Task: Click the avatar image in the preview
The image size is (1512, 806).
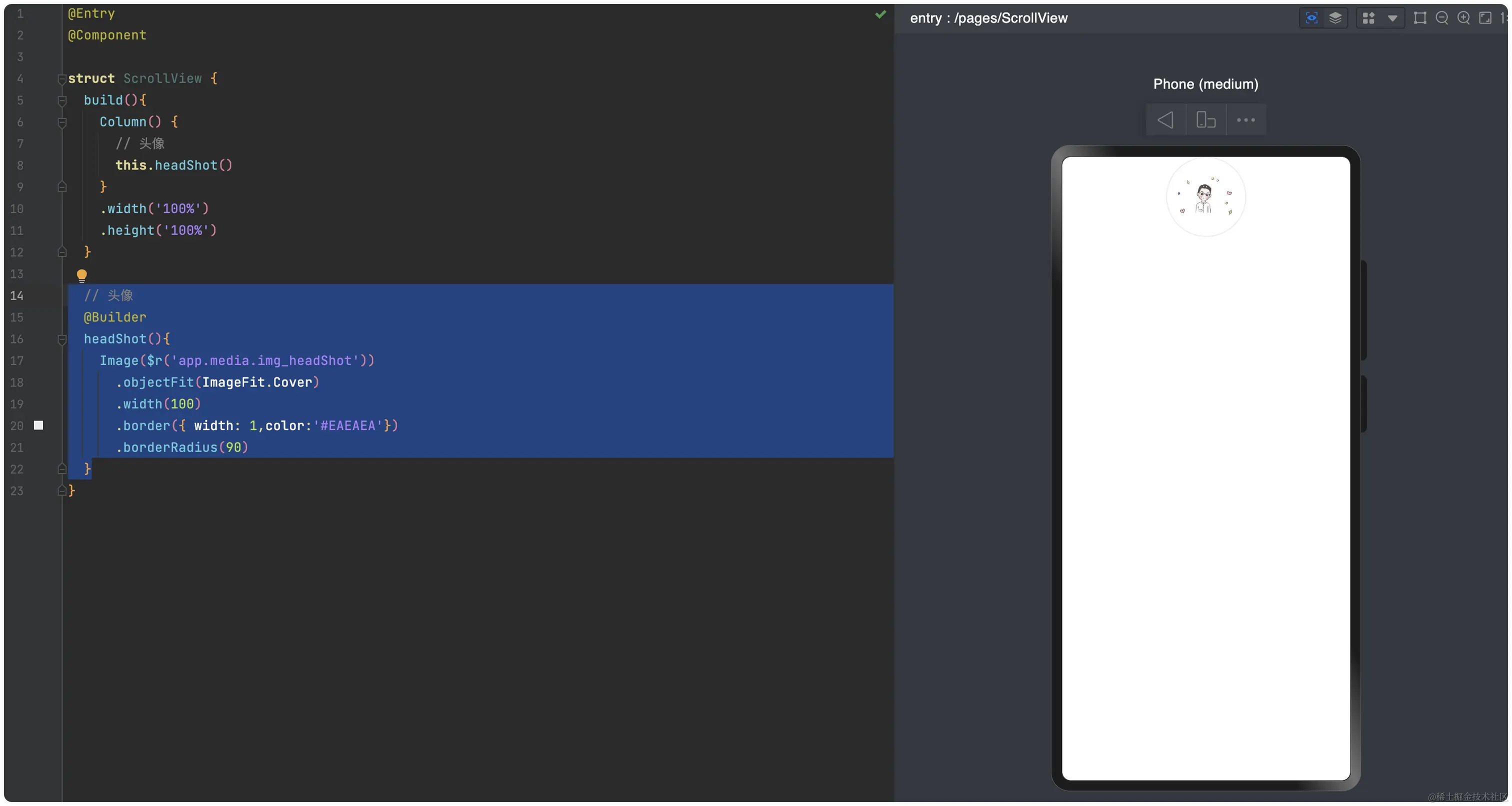Action: click(x=1205, y=196)
